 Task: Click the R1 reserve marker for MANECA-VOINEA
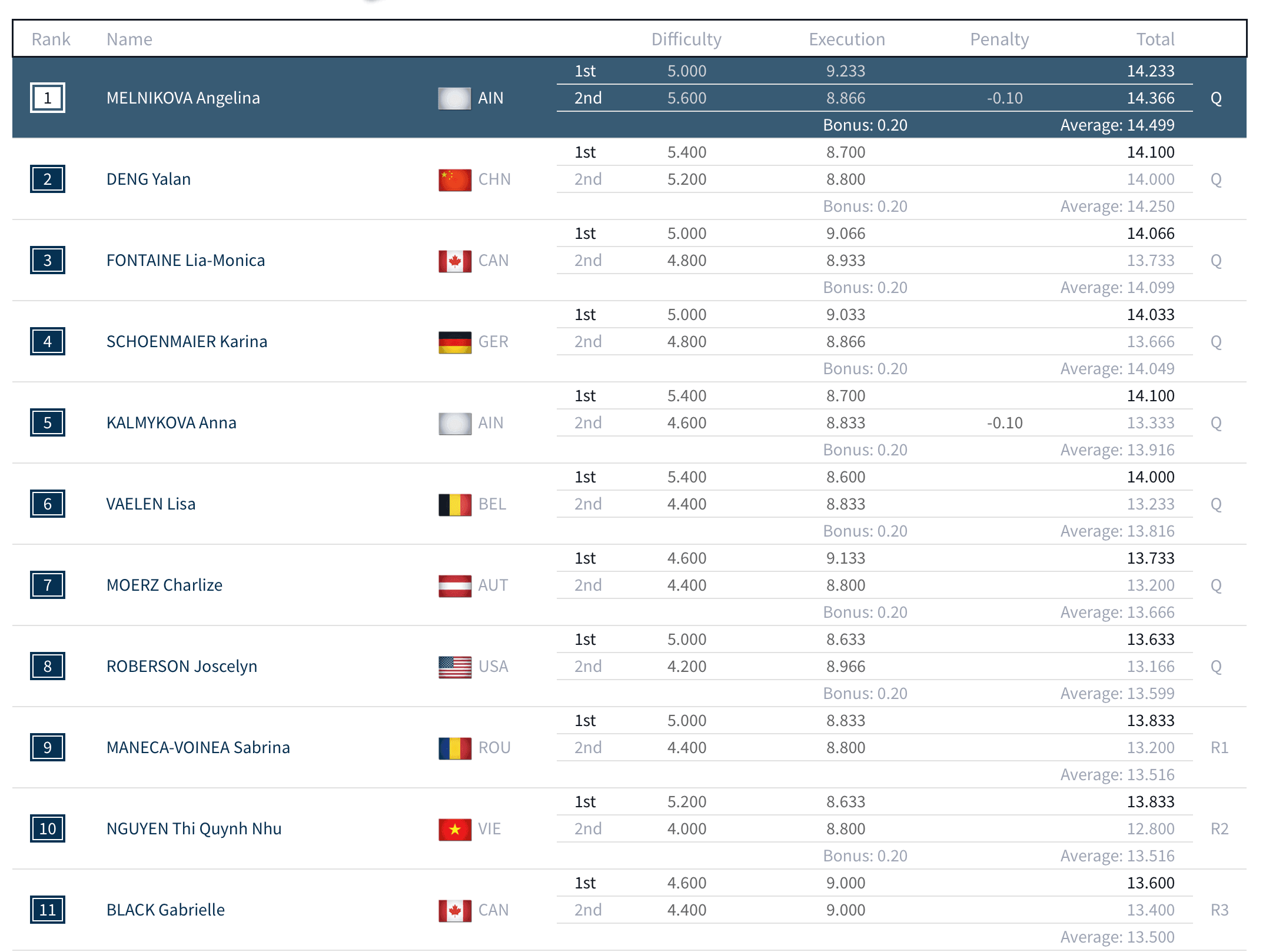[1219, 748]
